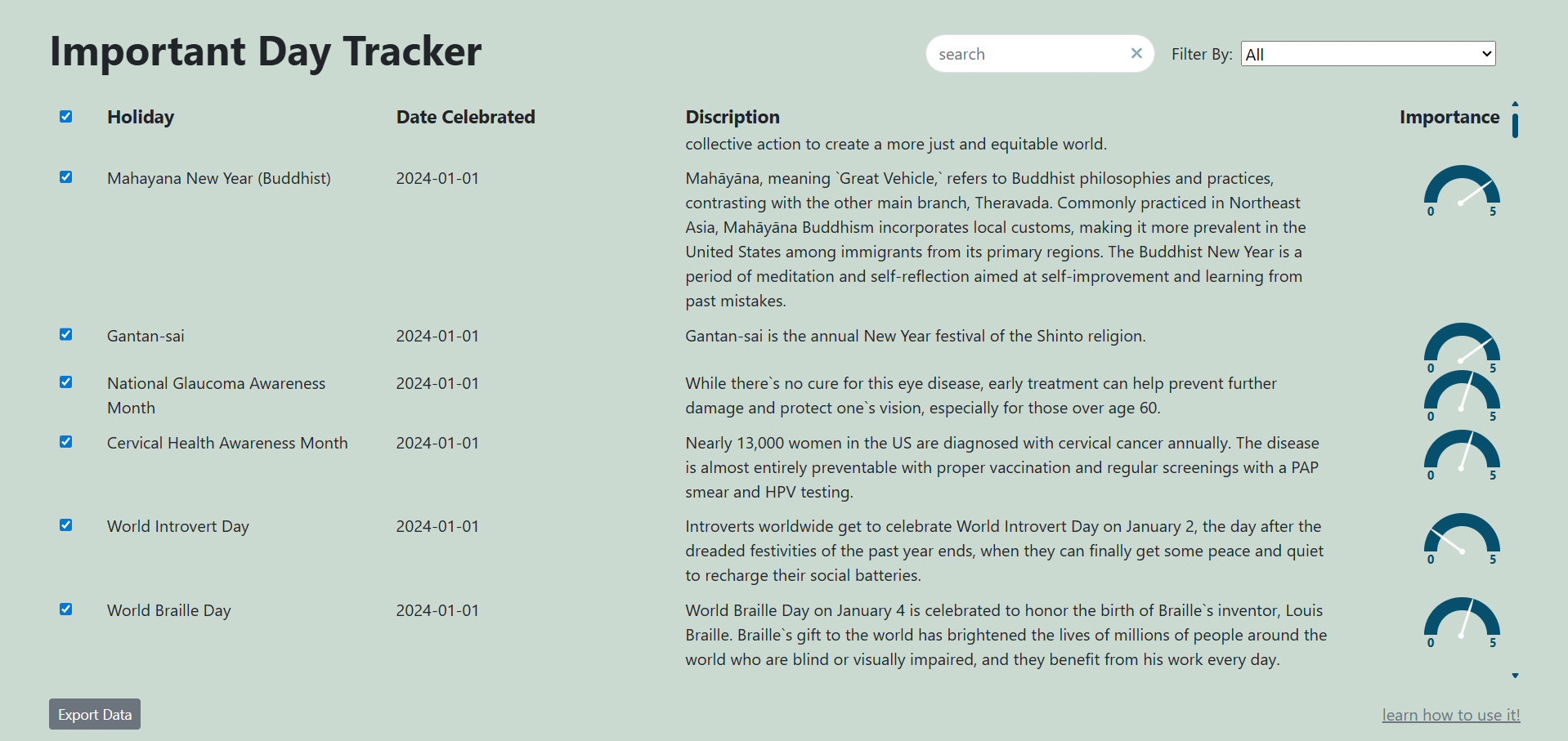The image size is (1568, 741).
Task: Click National Glaucoma Awareness Month importance gauge
Action: (x=1462, y=393)
